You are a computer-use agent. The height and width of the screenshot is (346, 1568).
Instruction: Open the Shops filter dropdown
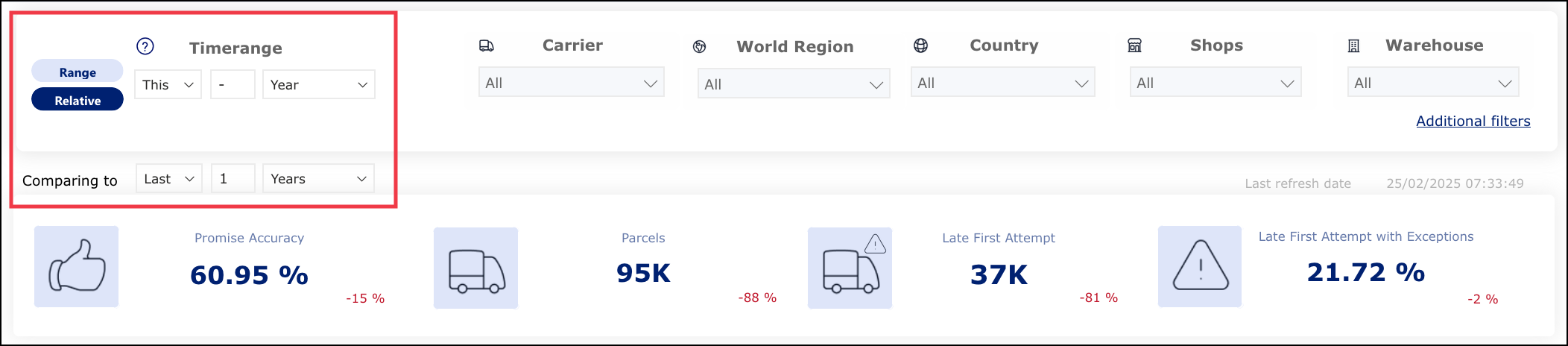[1215, 84]
